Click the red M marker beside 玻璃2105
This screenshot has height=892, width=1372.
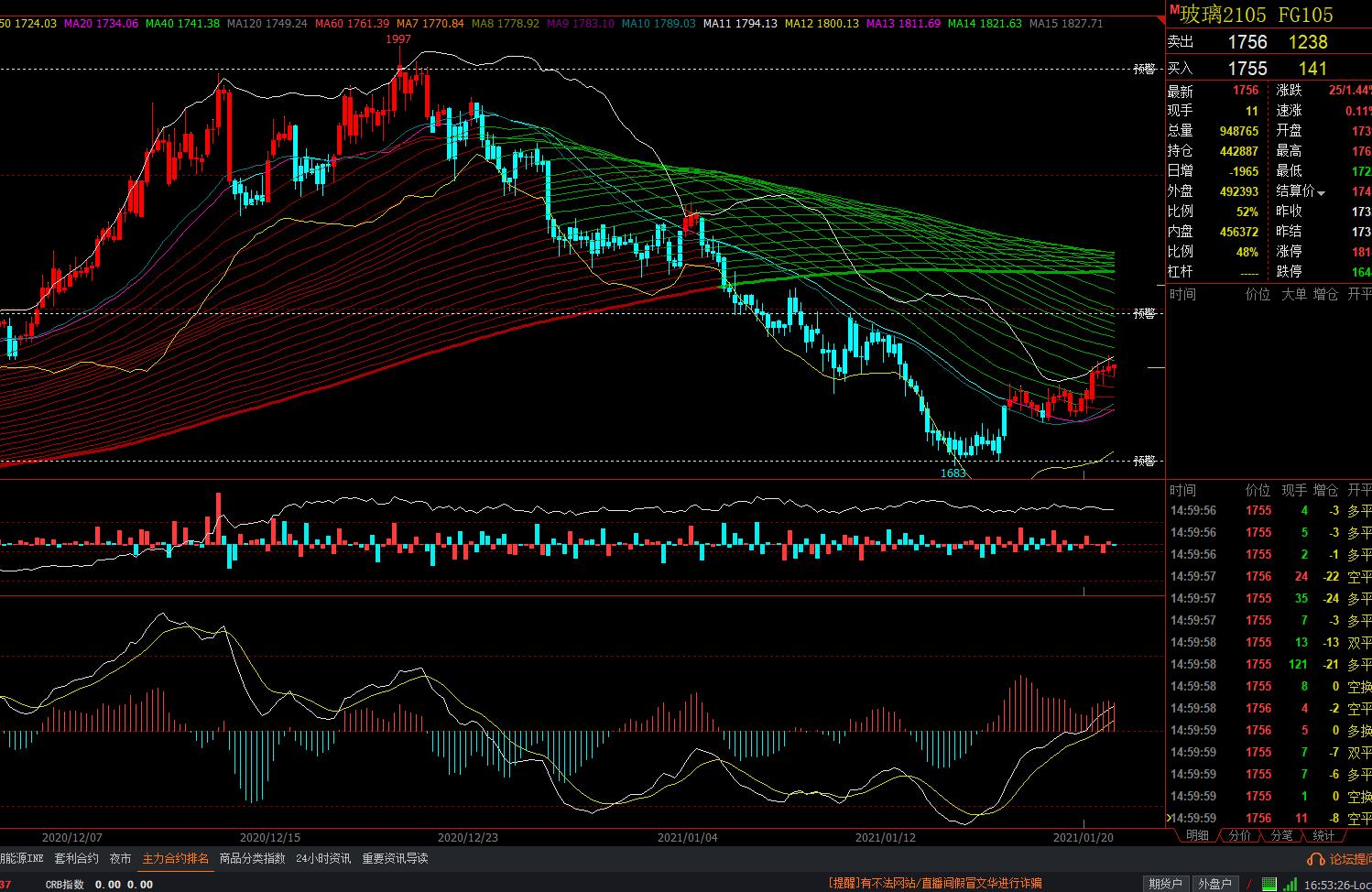(1173, 9)
